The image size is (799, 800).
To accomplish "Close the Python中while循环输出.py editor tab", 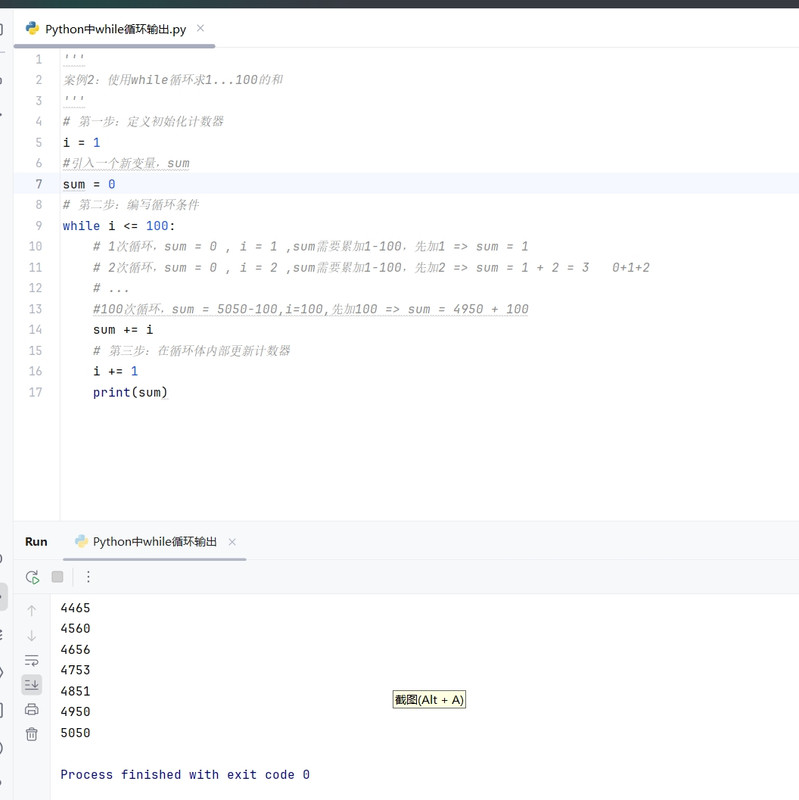I will pyautogui.click(x=201, y=28).
